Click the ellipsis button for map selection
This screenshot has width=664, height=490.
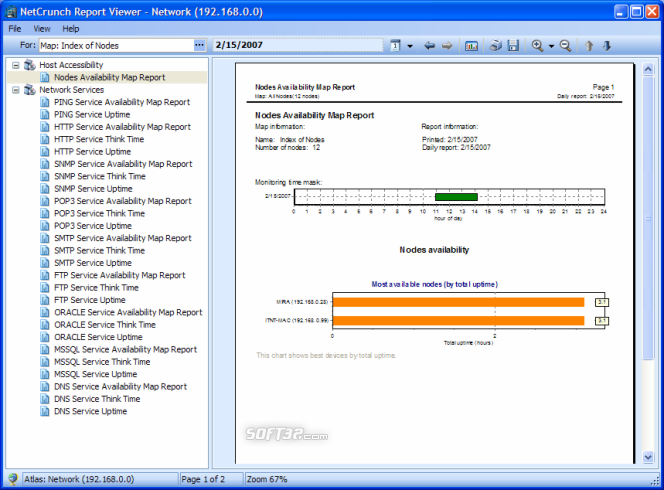coord(199,45)
